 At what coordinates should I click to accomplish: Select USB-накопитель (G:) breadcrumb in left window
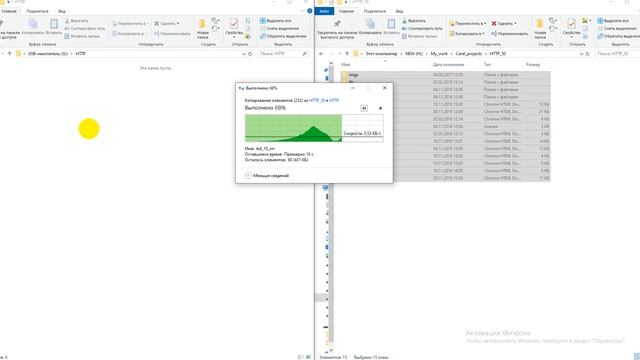tap(47, 53)
